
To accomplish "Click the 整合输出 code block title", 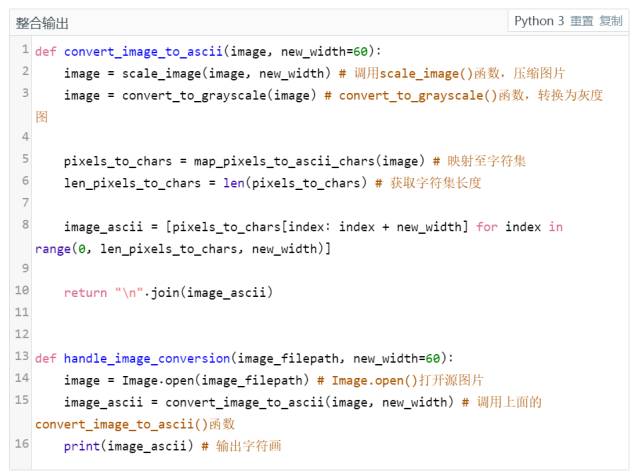I will 43,22.
